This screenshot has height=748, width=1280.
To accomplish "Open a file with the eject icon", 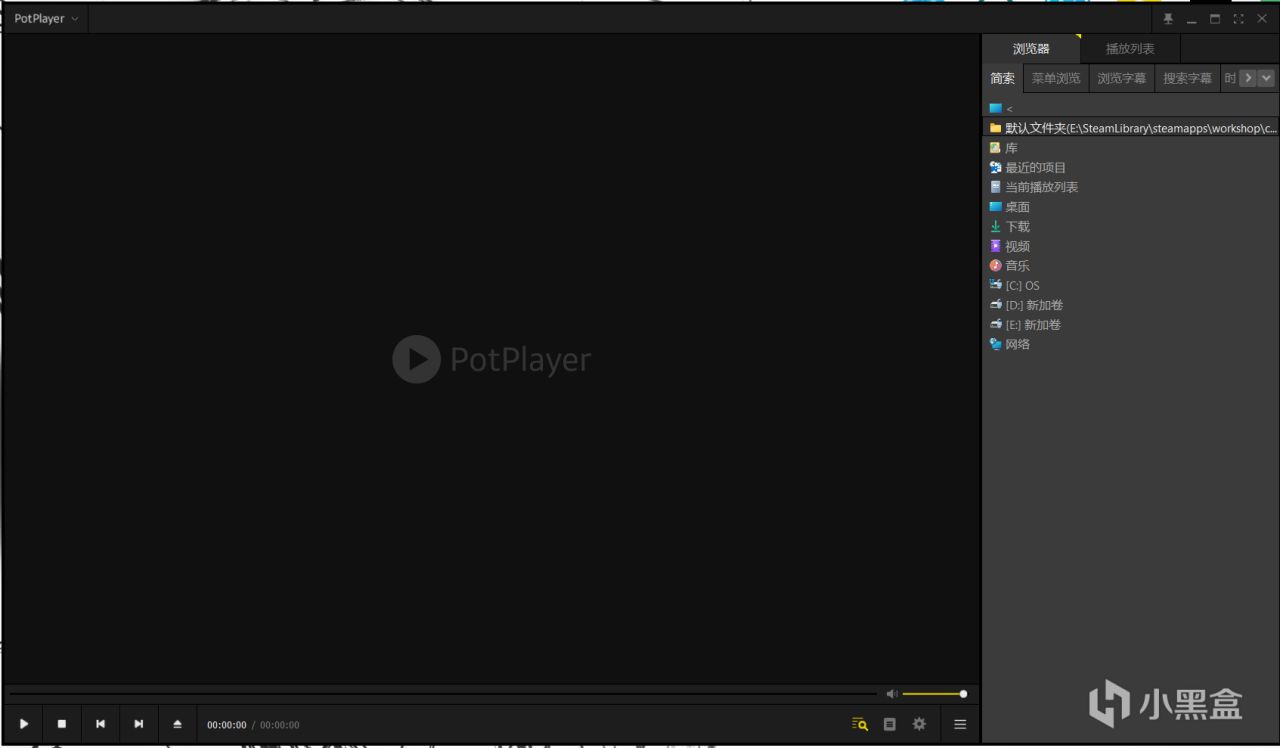I will (178, 724).
